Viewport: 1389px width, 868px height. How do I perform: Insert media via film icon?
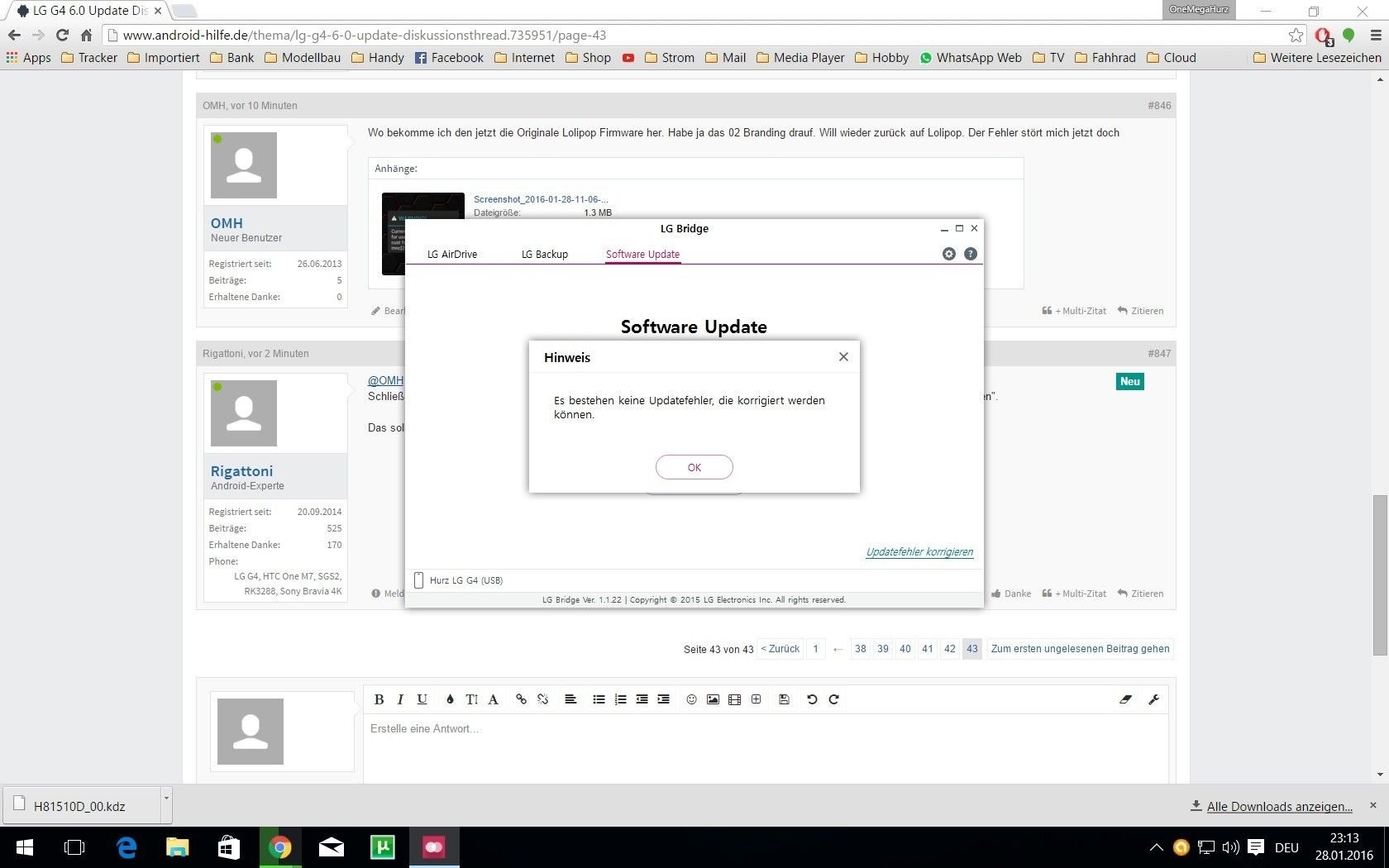click(734, 699)
